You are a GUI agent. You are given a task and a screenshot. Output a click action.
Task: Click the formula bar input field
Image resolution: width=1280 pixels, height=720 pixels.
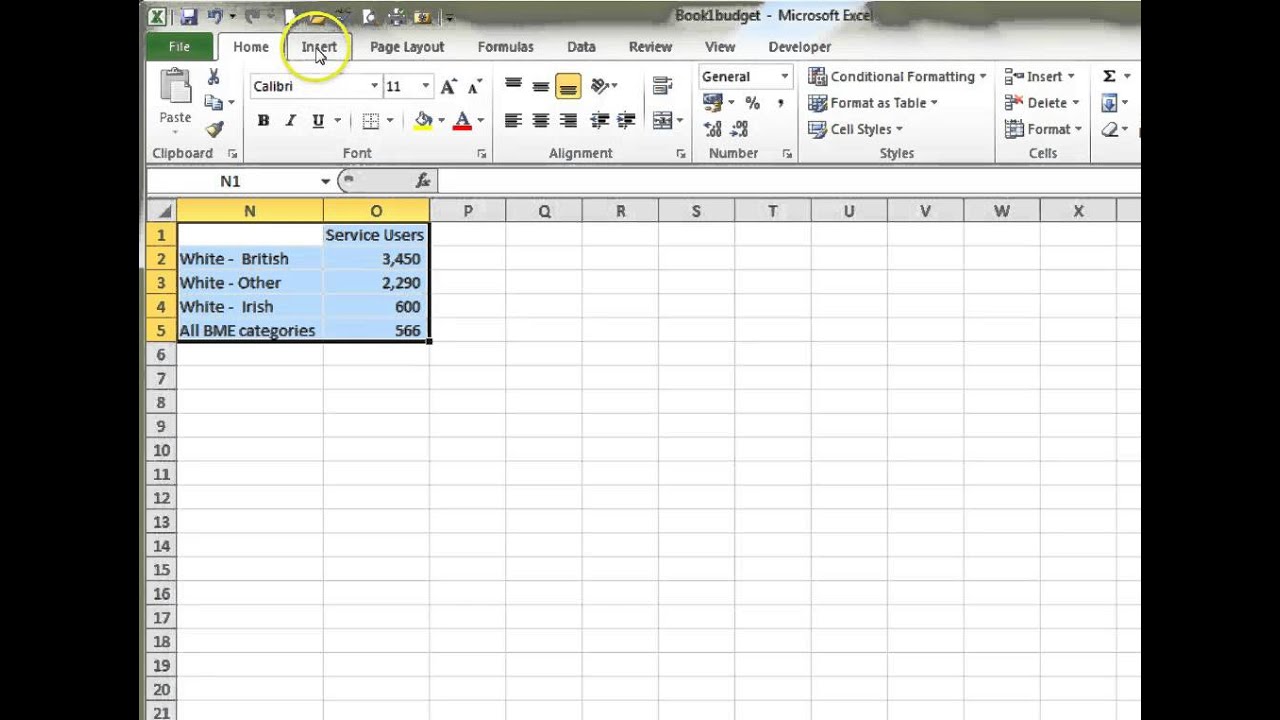tap(790, 181)
